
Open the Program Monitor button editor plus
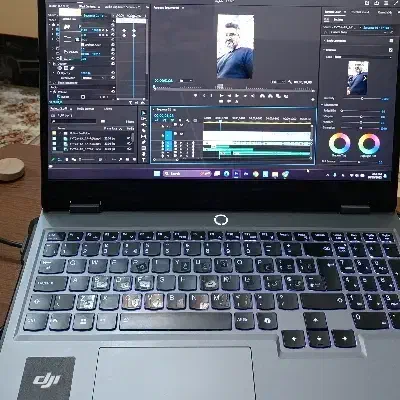(x=313, y=99)
